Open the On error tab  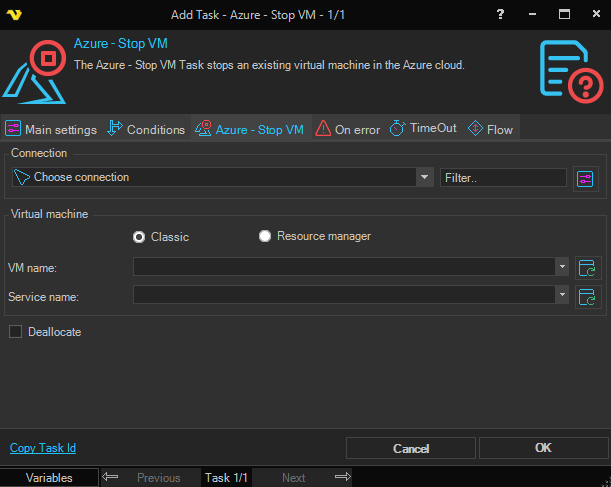(347, 129)
